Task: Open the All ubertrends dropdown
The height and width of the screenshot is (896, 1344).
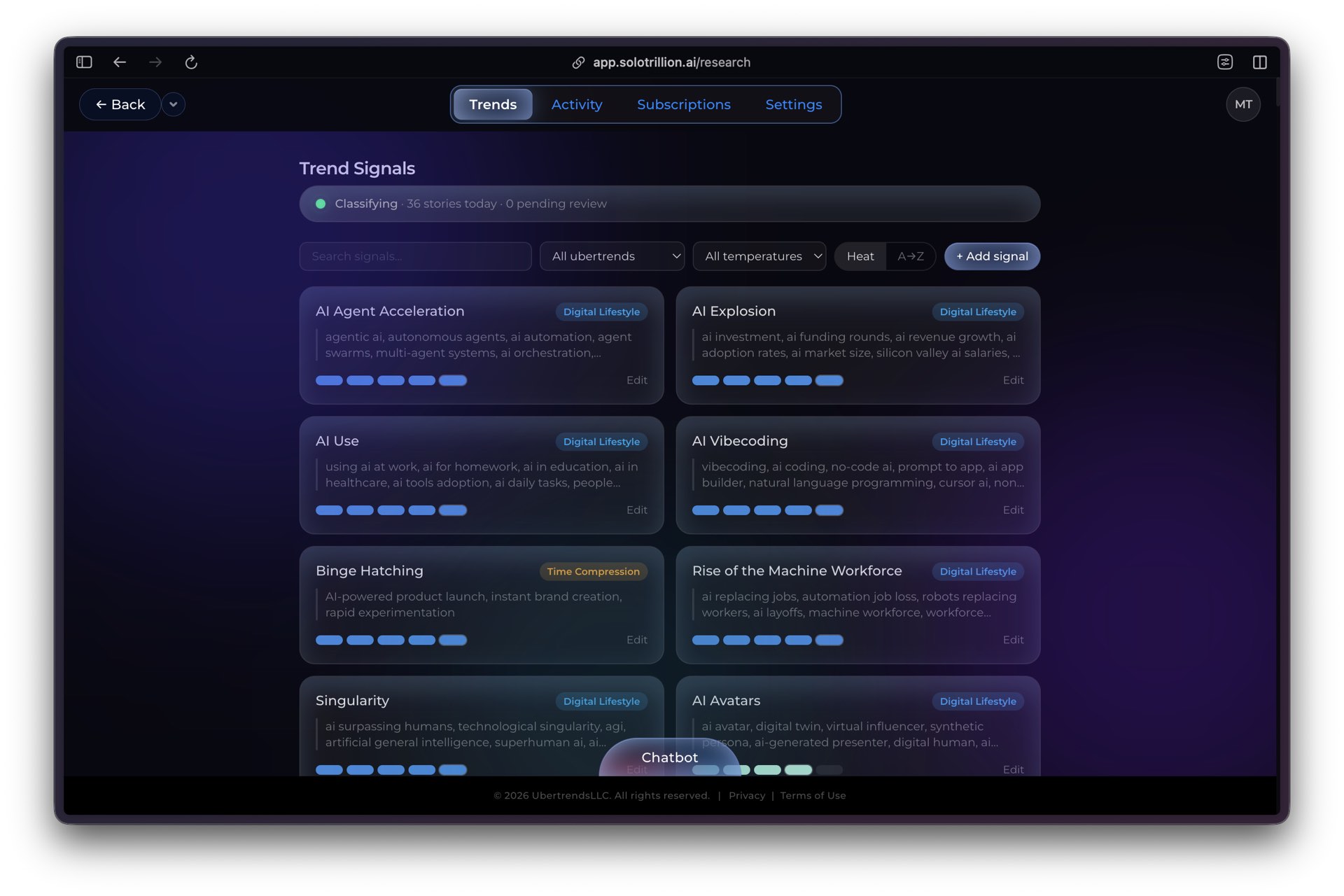Action: 612,256
